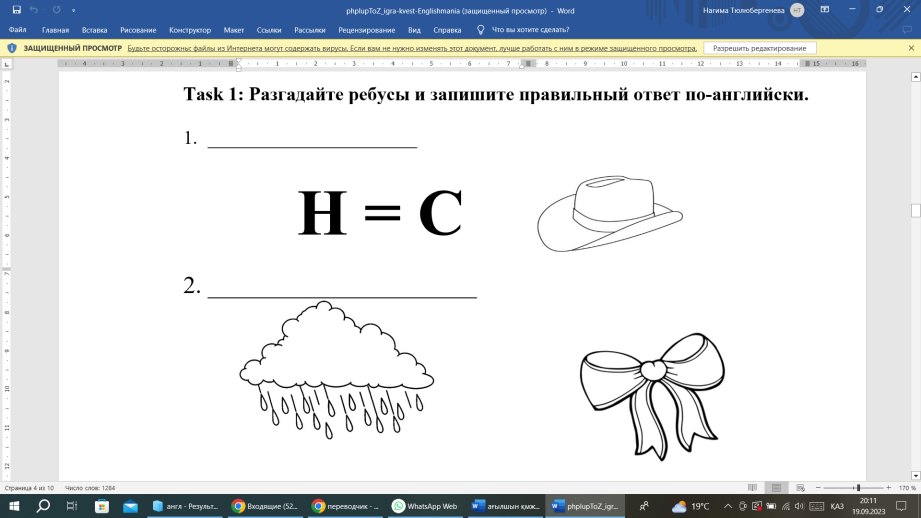Image resolution: width=921 pixels, height=518 pixels.
Task: Switch to Word 'ағылшын' taskbar document
Action: coord(505,506)
